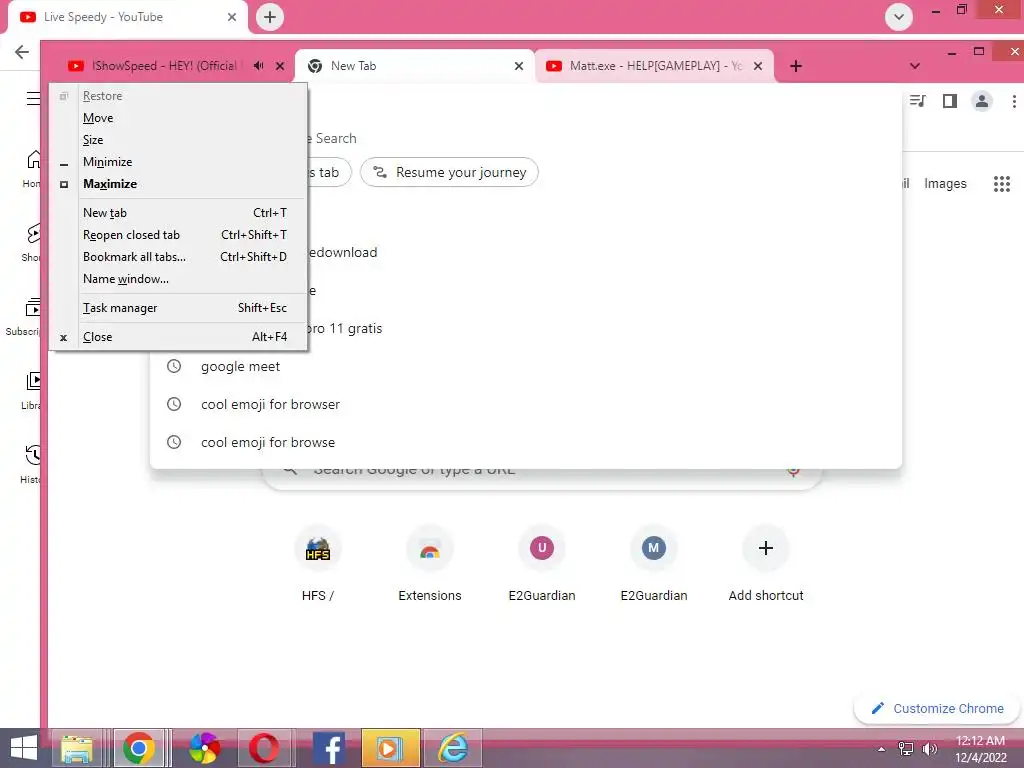This screenshot has height=768, width=1024.
Task: Open HFS shortcut tile
Action: tap(317, 564)
